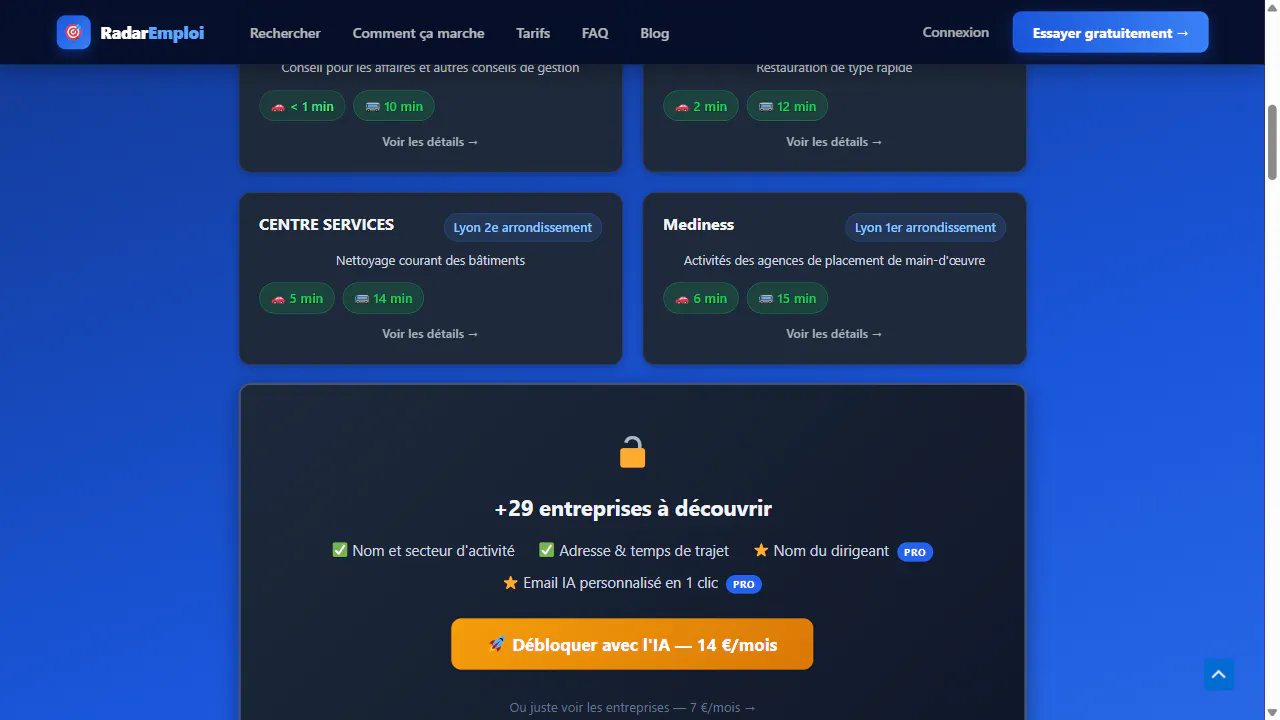Visit the Blog link
1280x720 pixels.
click(655, 33)
